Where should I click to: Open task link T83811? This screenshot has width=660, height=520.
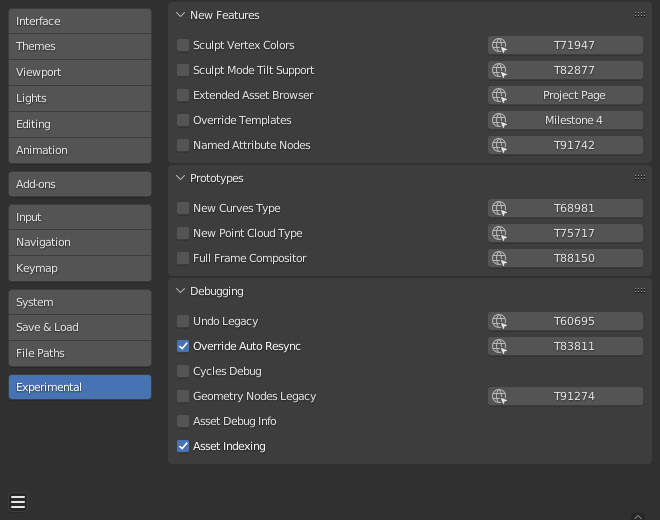coord(565,346)
